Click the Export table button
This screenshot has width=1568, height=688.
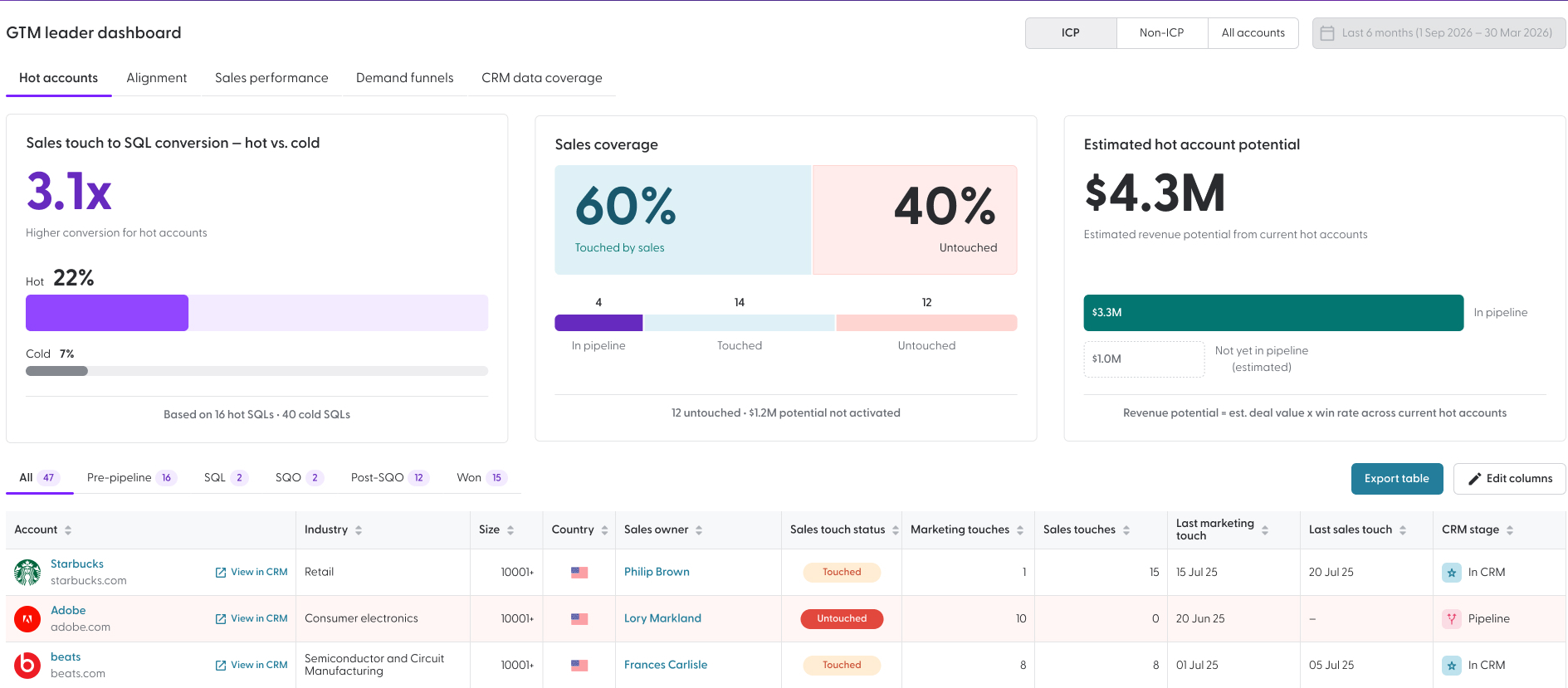point(1397,479)
